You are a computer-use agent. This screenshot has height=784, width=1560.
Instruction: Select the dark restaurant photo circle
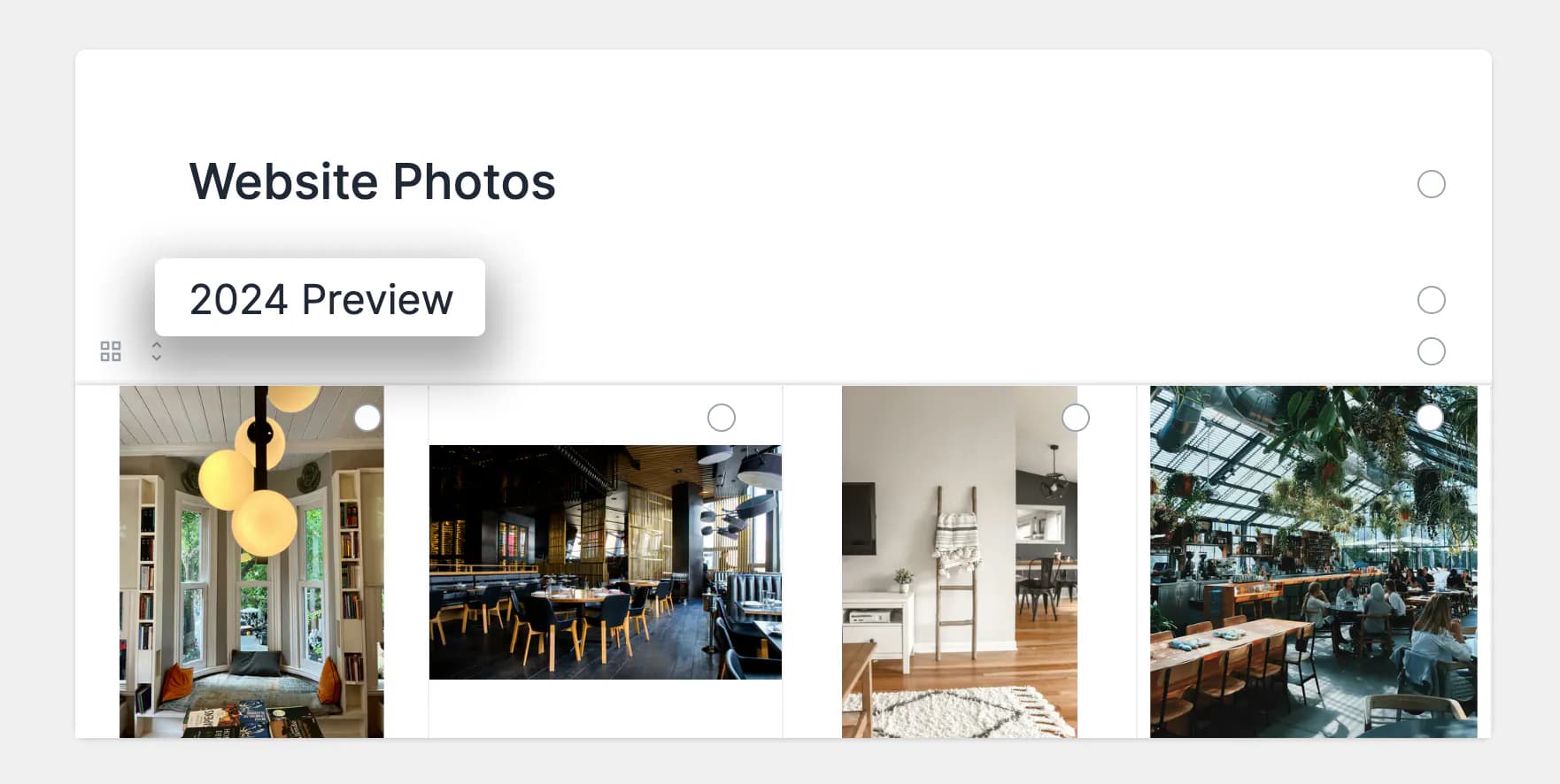(722, 418)
